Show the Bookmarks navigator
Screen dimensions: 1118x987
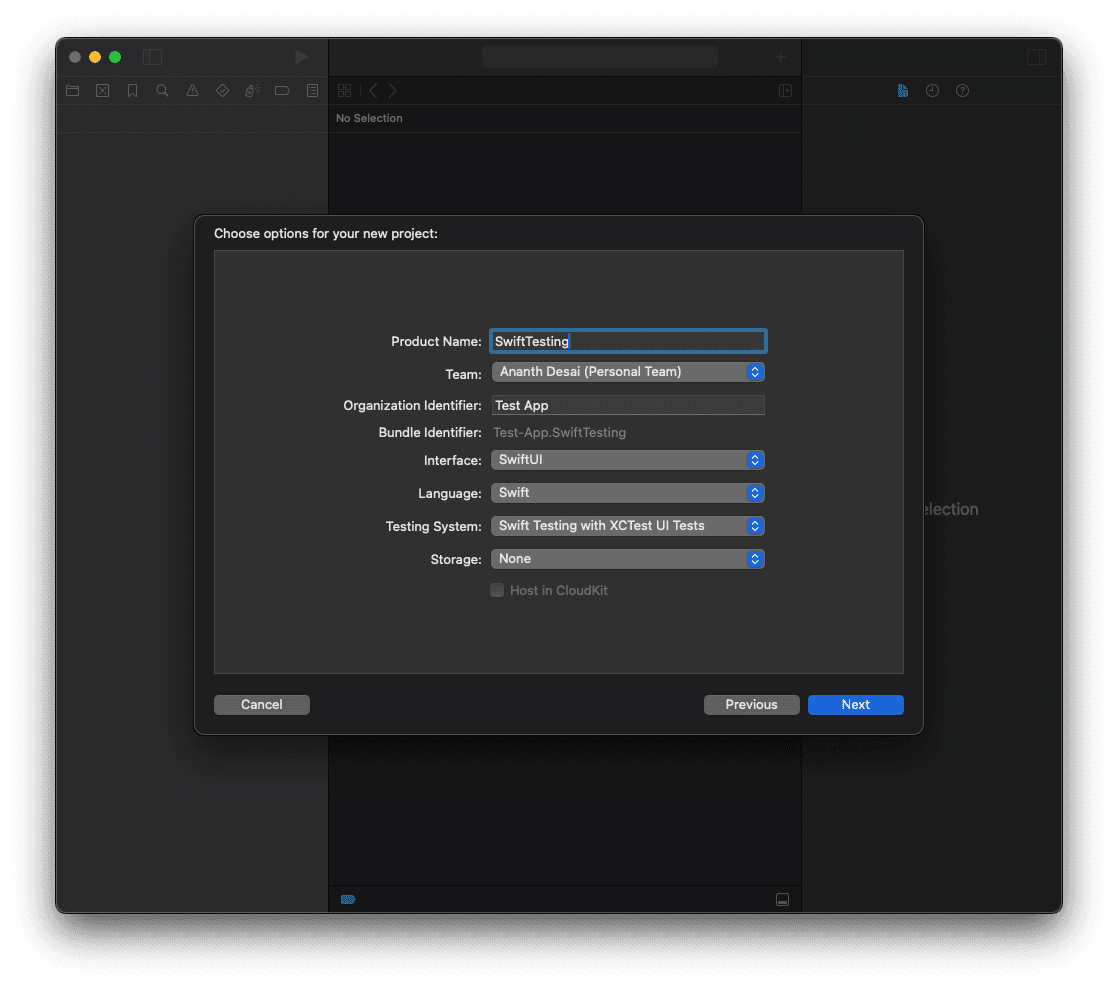pos(132,90)
